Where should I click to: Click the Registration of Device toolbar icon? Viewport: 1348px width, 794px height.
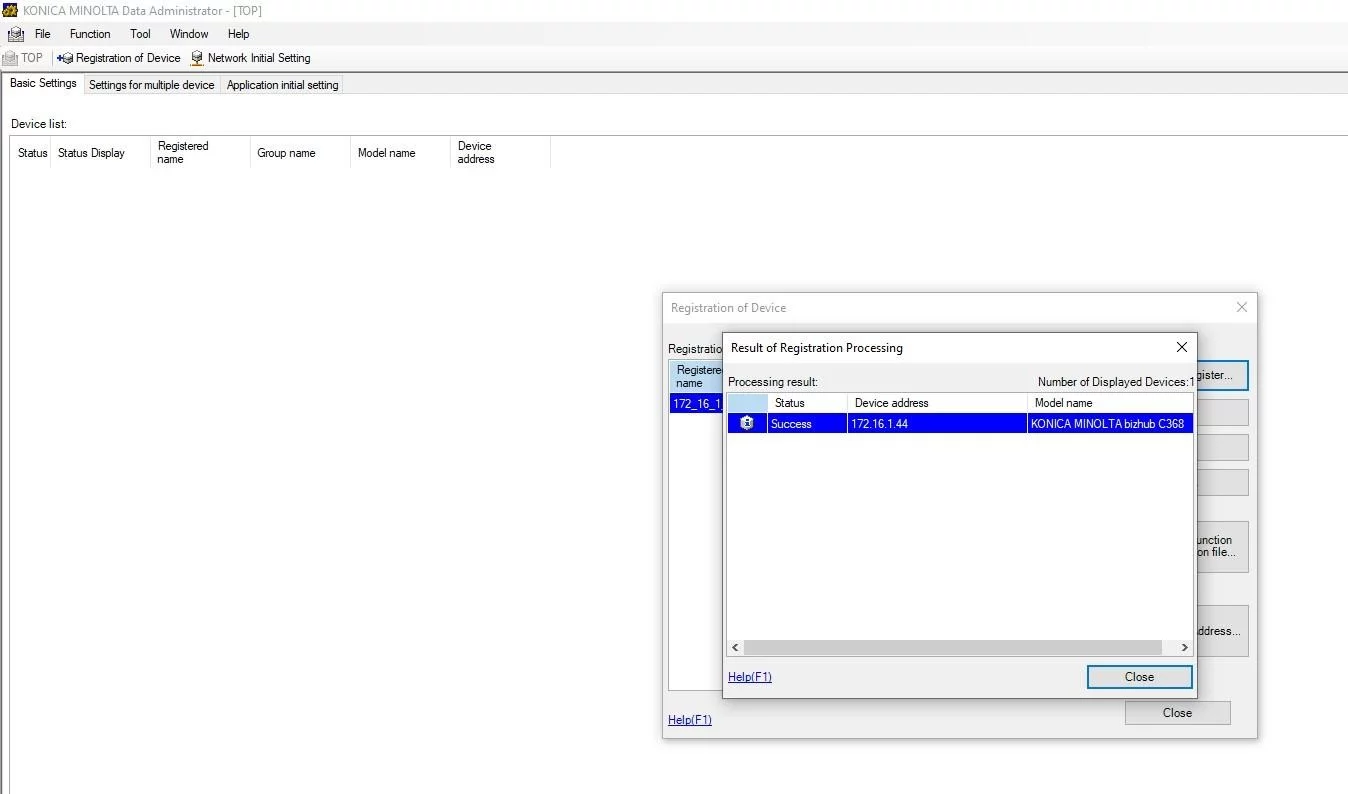click(65, 58)
